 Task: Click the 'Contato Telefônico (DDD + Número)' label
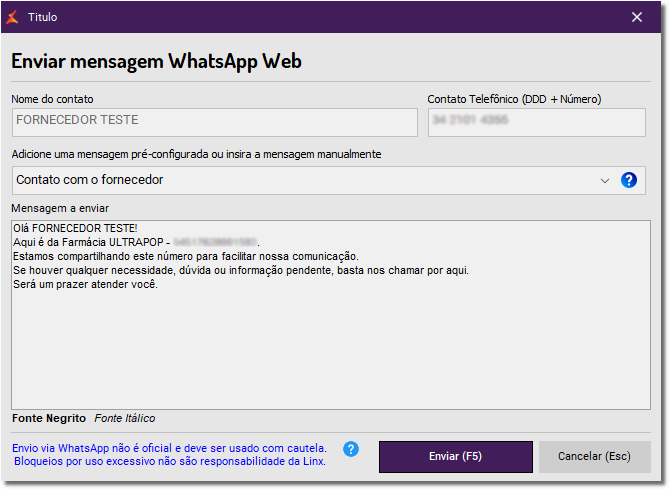click(x=514, y=99)
